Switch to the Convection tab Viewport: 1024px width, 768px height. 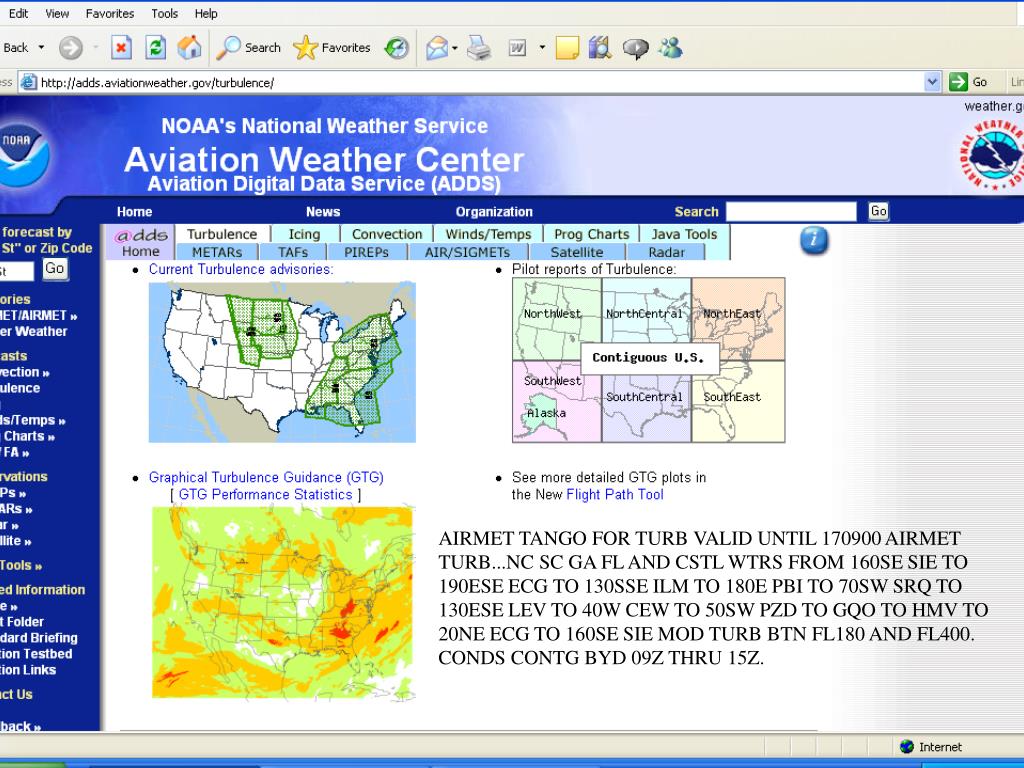tap(387, 234)
